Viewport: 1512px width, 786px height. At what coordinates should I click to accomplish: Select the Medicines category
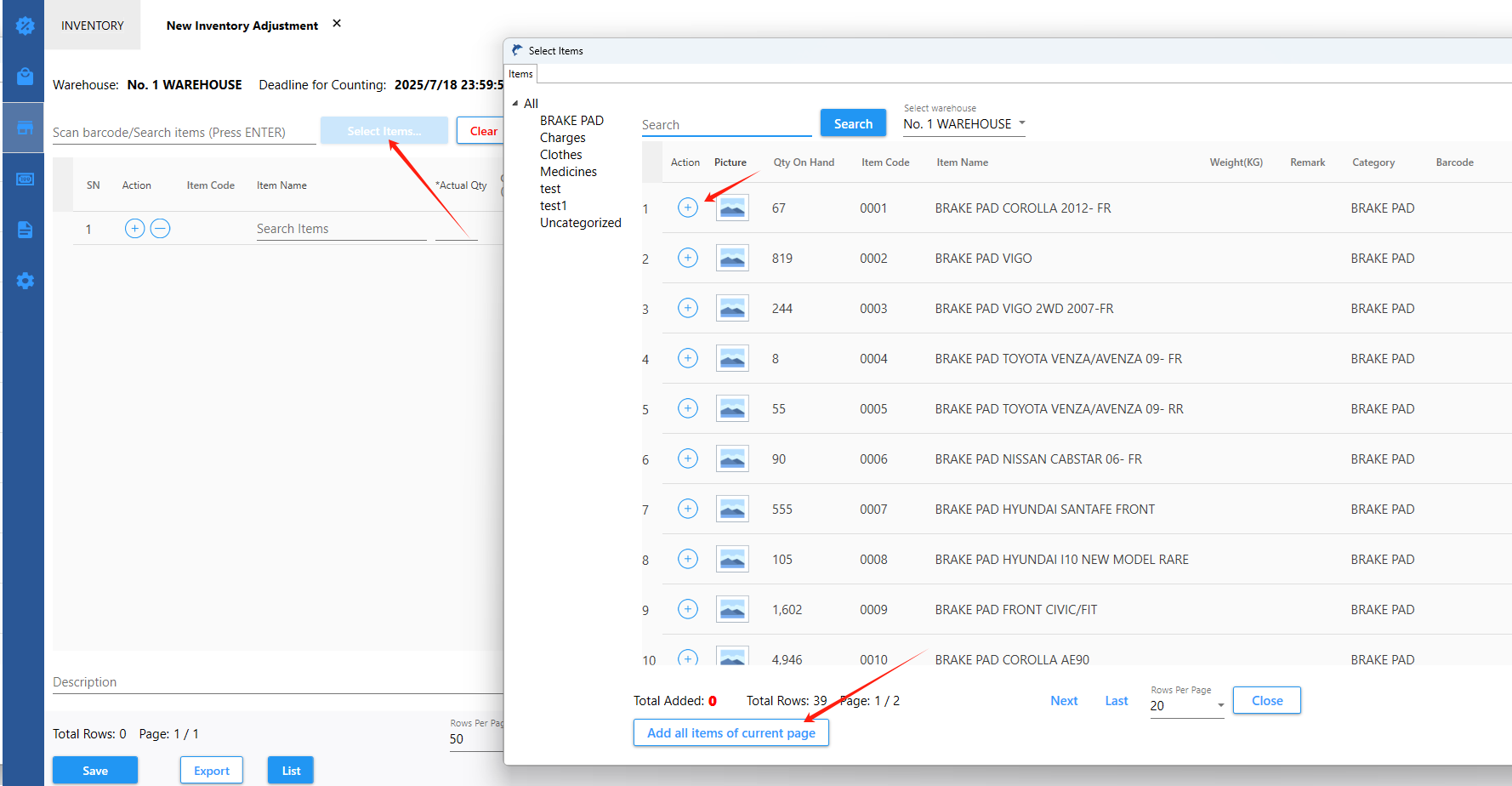click(x=568, y=172)
